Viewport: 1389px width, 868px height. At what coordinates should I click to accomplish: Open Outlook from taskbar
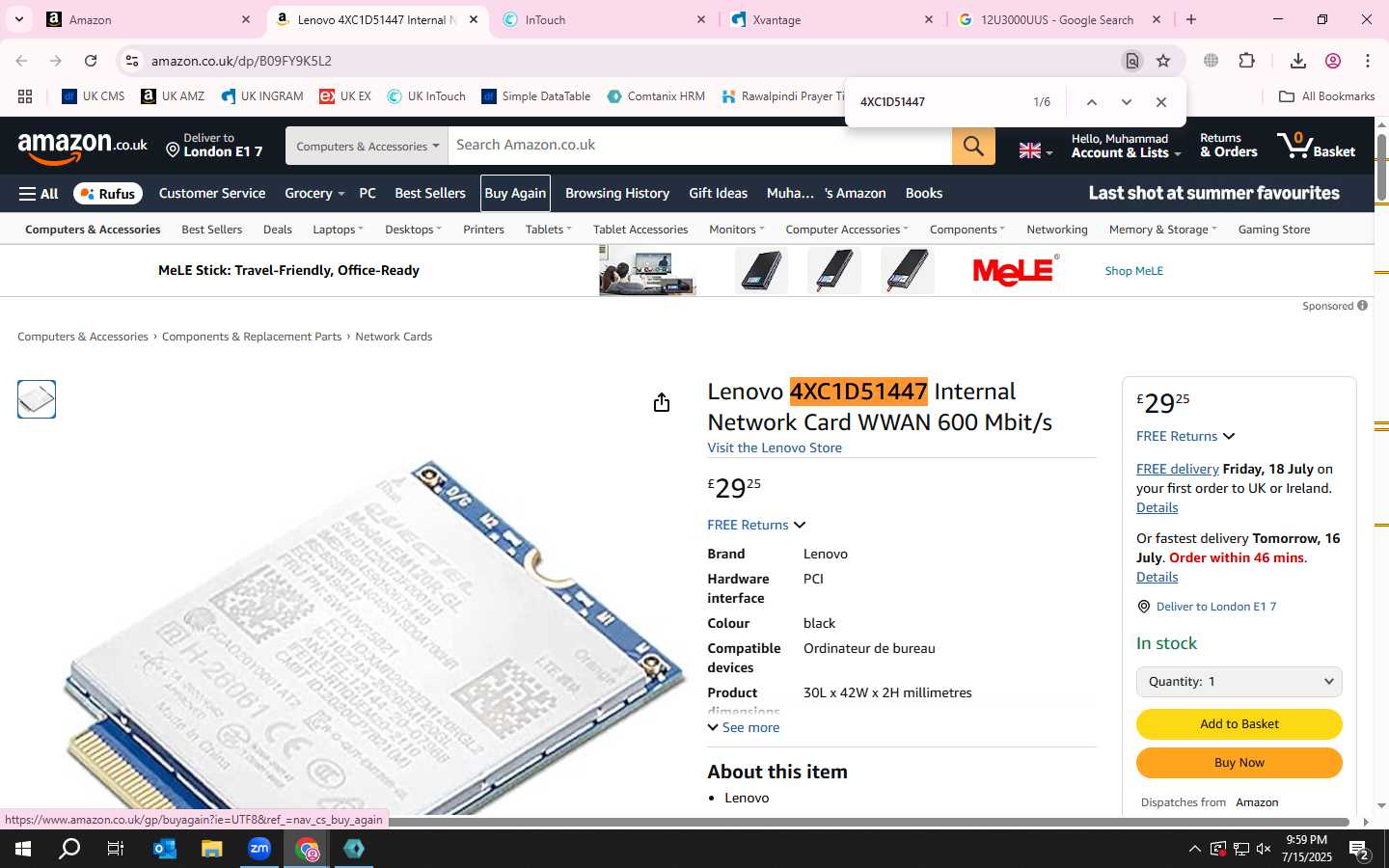(164, 849)
